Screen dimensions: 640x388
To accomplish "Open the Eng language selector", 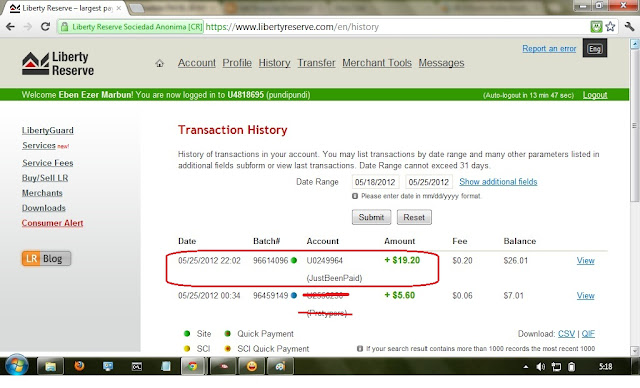I will click(x=595, y=49).
